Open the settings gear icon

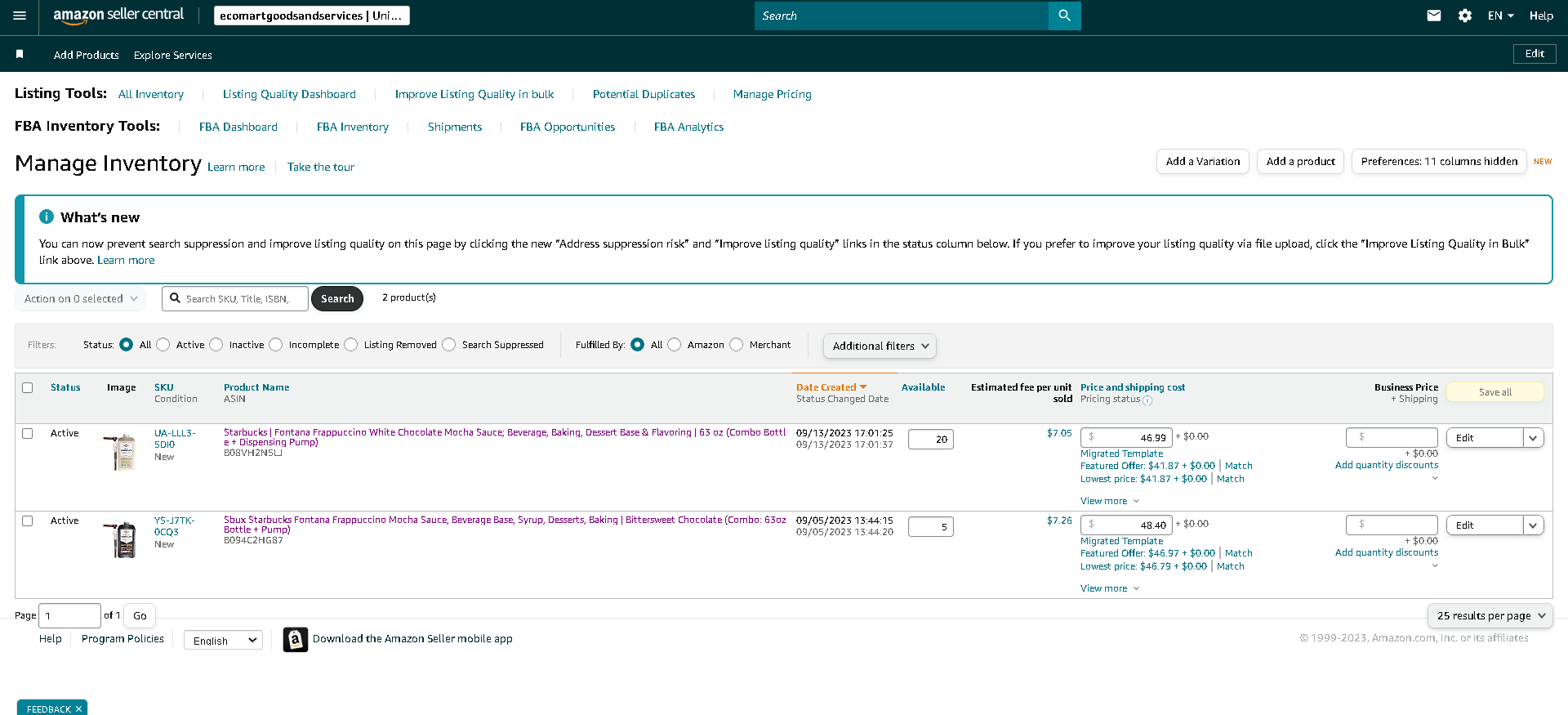point(1465,16)
